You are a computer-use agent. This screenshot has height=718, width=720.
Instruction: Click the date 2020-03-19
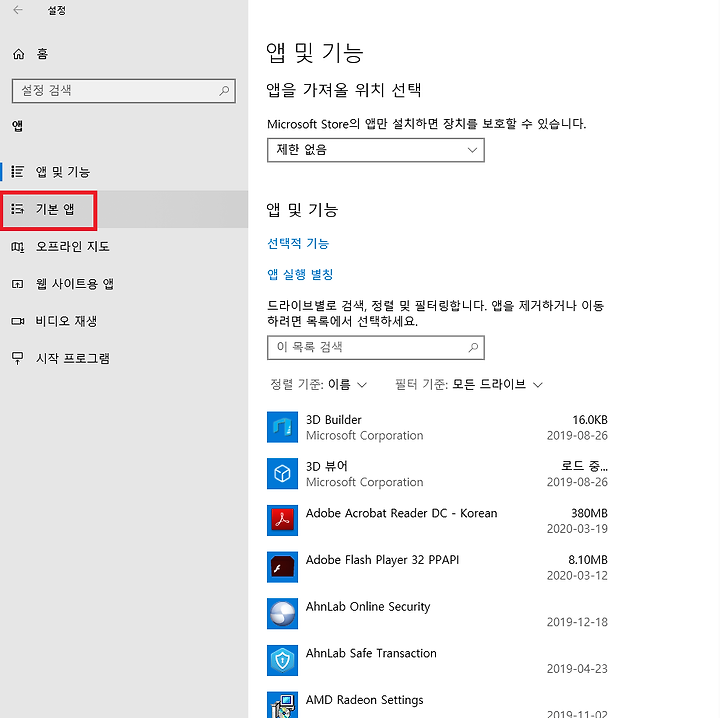tap(577, 529)
